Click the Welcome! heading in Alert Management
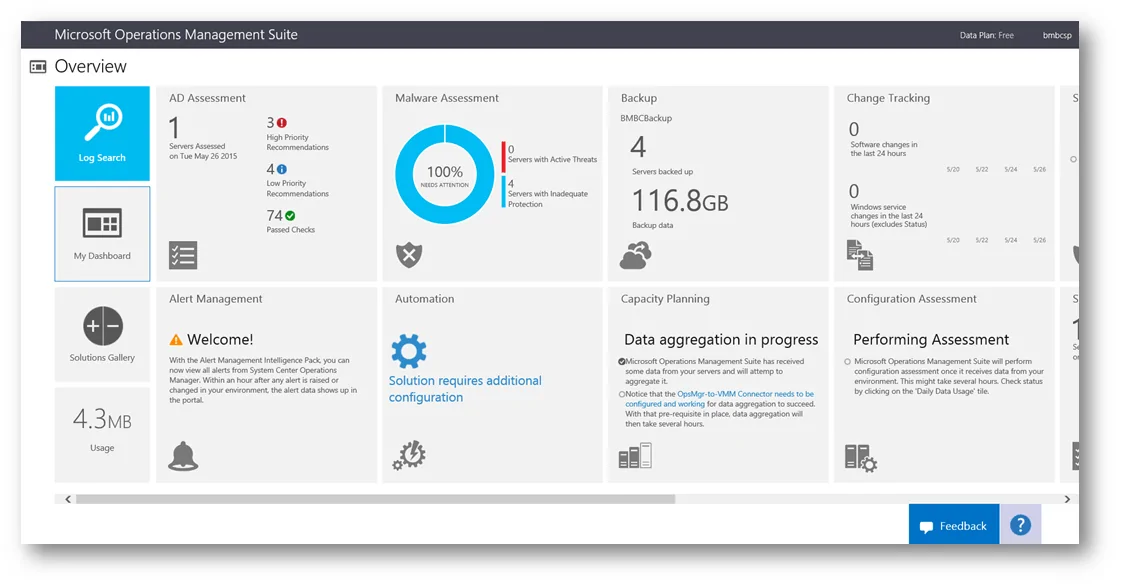 click(x=220, y=339)
